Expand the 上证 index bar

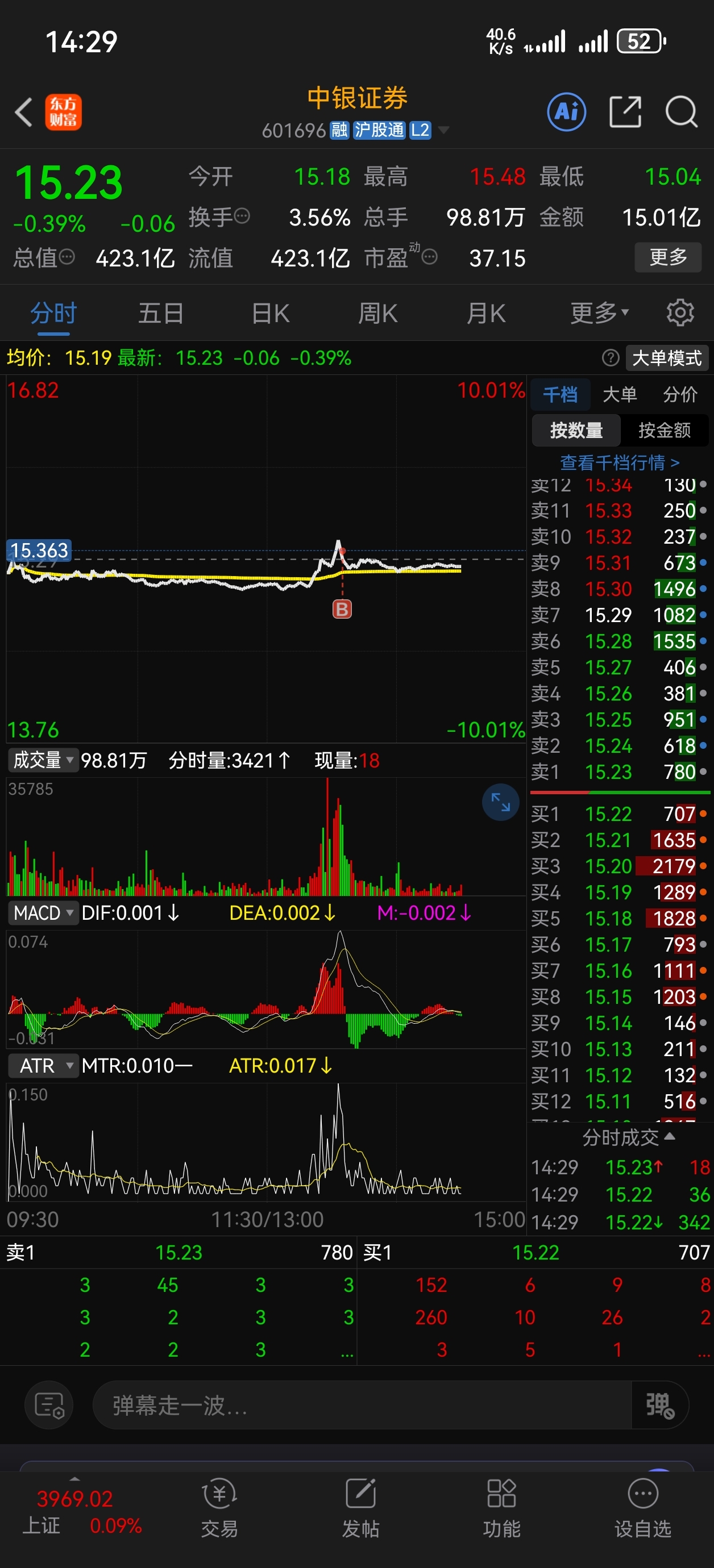(74, 1478)
